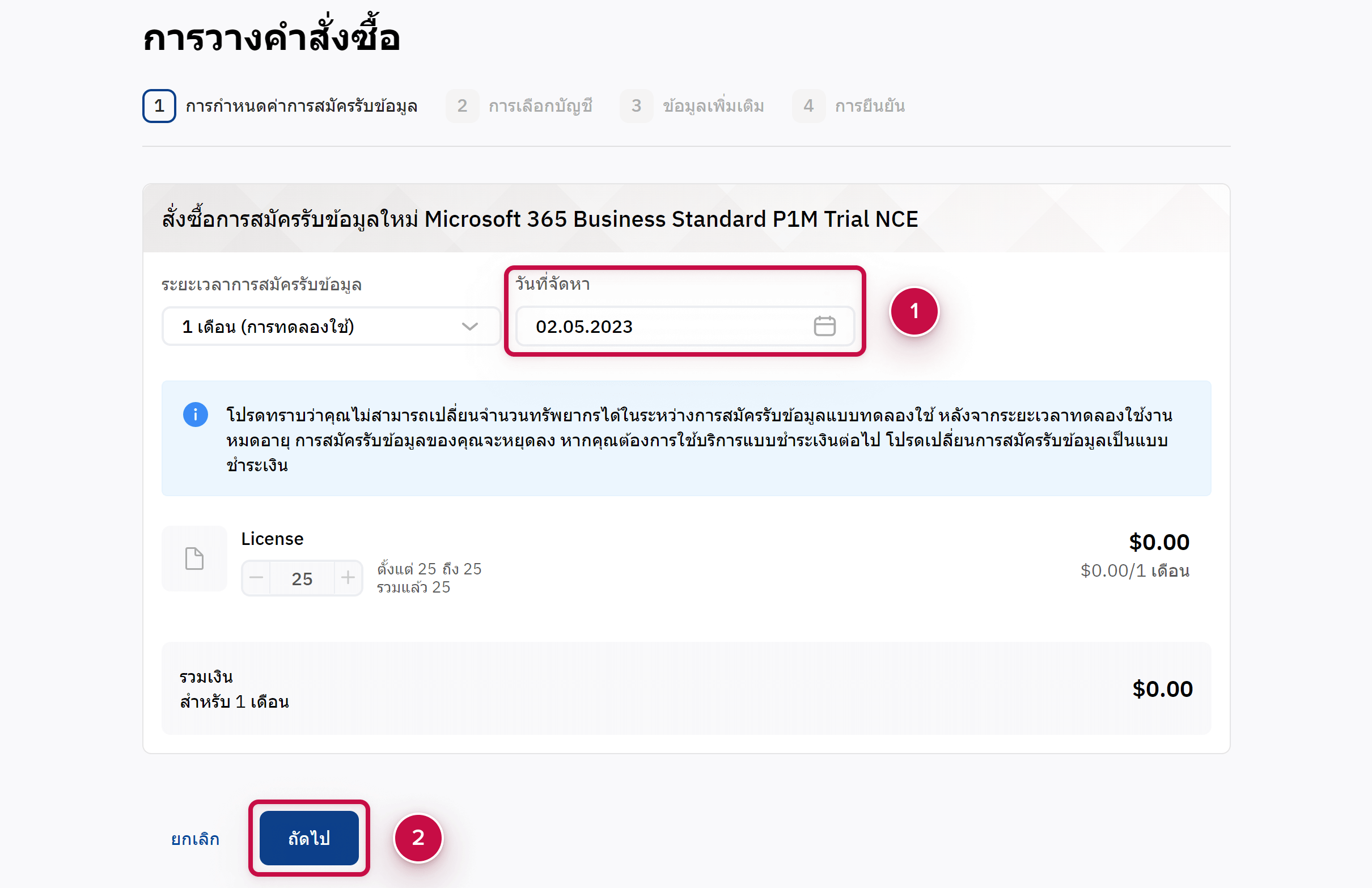The height and width of the screenshot is (888, 1372).
Task: Click the ยกเลิก link
Action: (196, 839)
